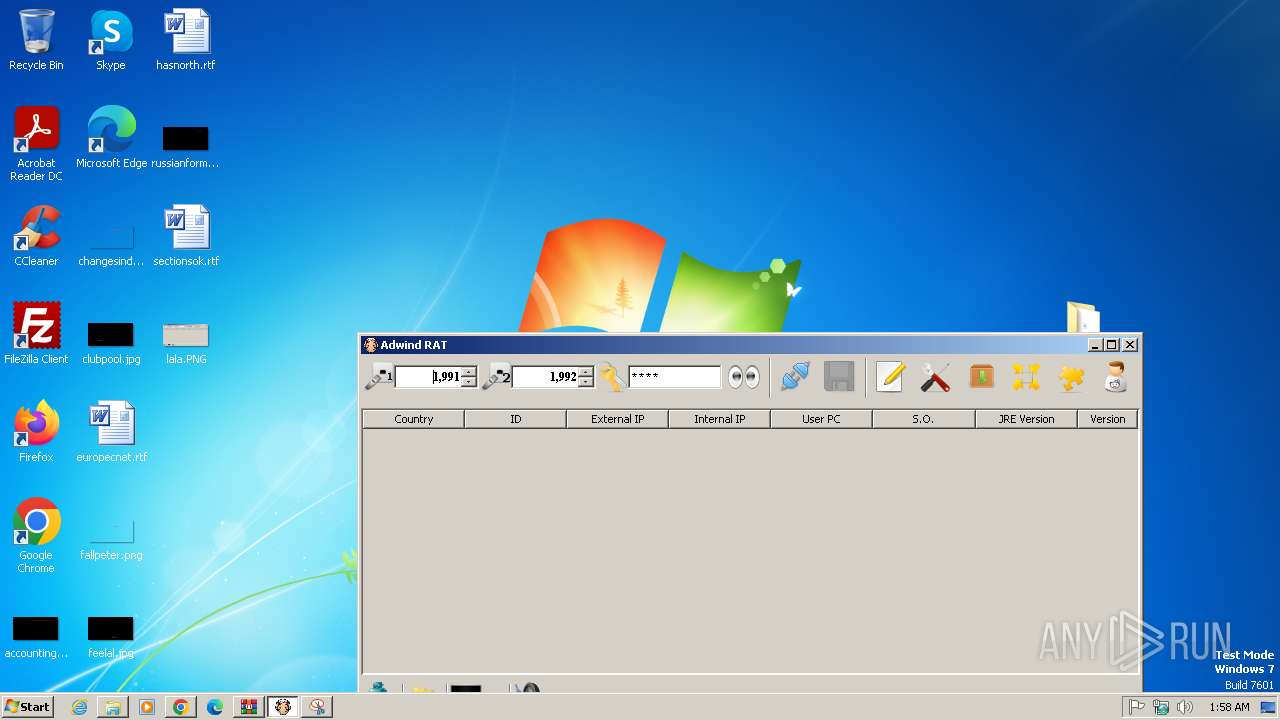The height and width of the screenshot is (720, 1280).
Task: Select the Recycle Bin desktop icon
Action: click(x=36, y=41)
